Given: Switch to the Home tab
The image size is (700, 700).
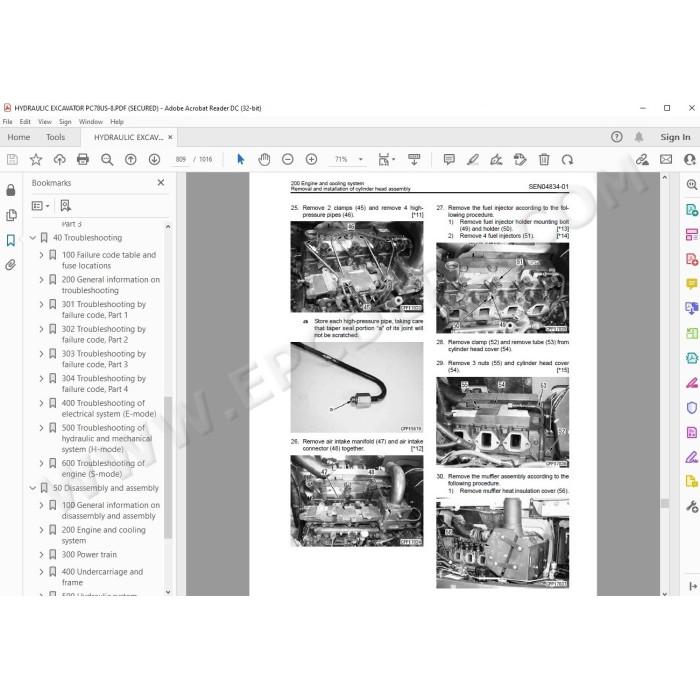Looking at the screenshot, I should pyautogui.click(x=19, y=137).
